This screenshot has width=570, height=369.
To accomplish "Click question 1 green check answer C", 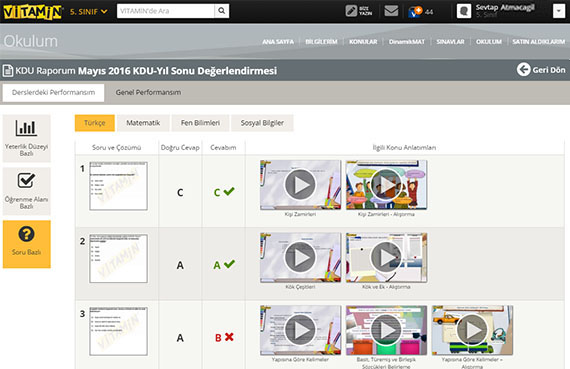I will [224, 192].
